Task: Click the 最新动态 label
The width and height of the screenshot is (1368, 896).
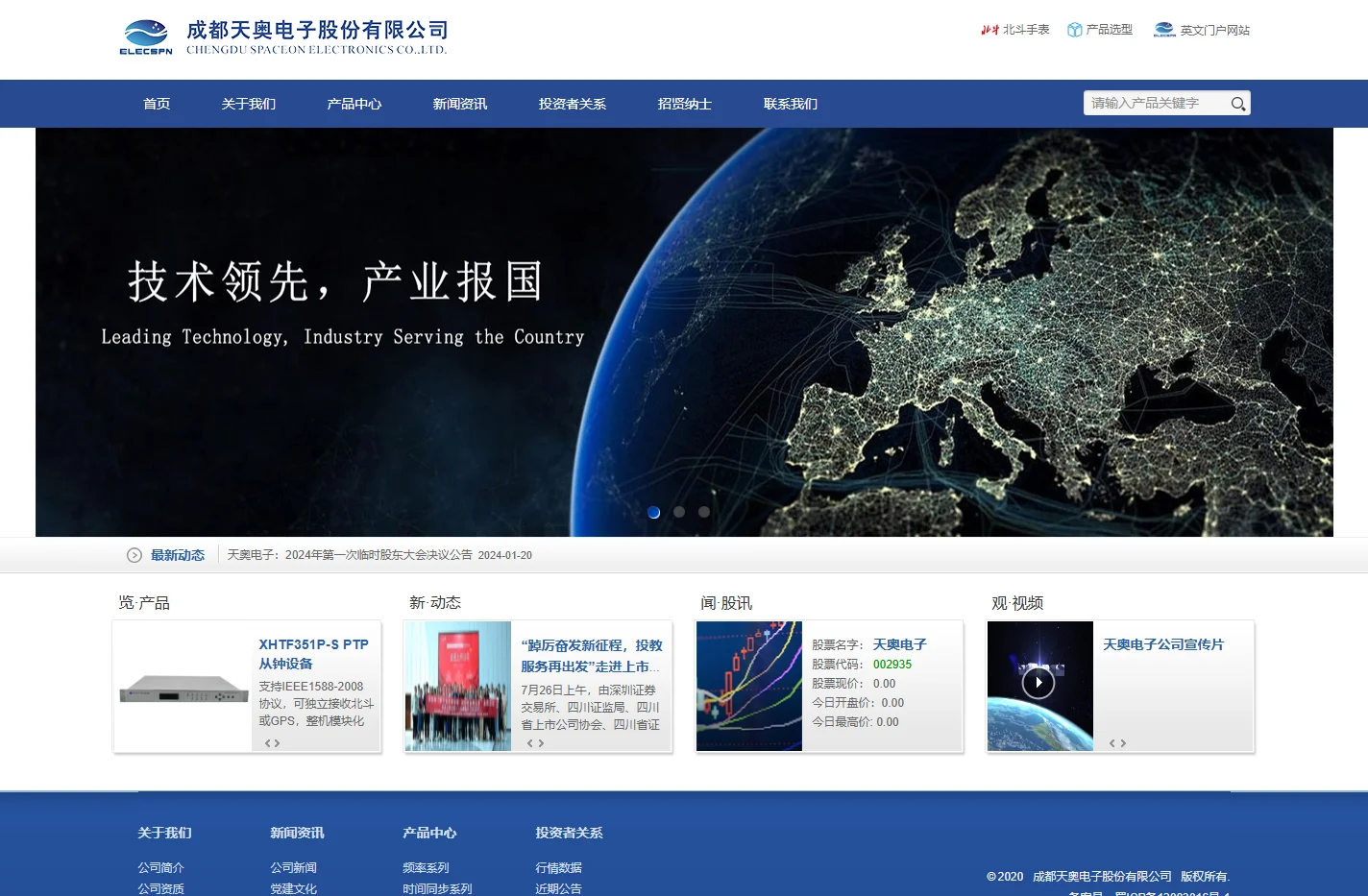Action: tap(178, 555)
